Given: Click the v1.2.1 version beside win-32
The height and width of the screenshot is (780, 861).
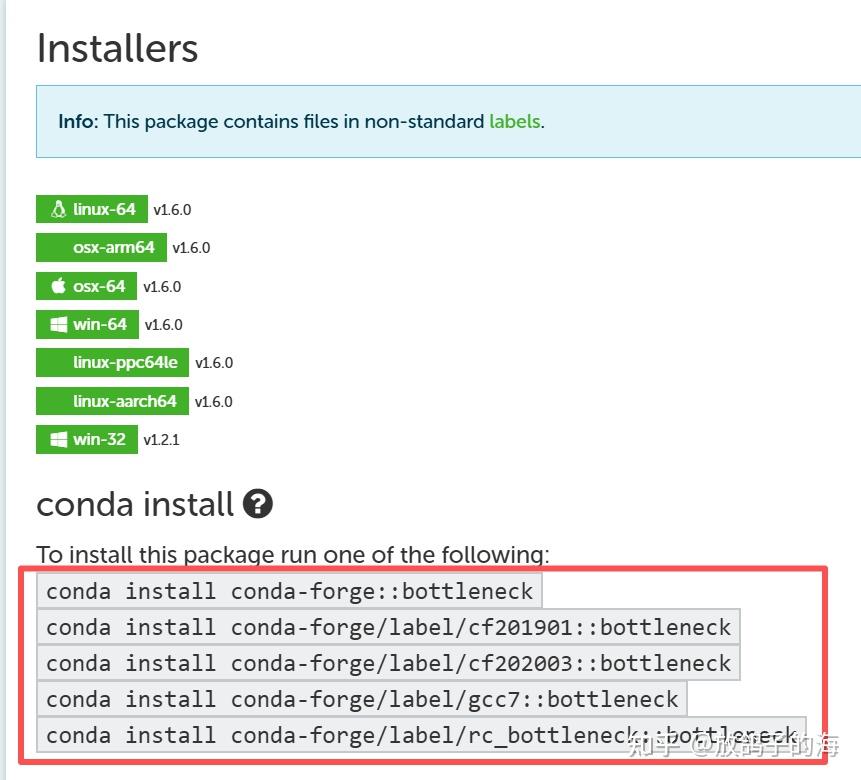Looking at the screenshot, I should (x=161, y=440).
